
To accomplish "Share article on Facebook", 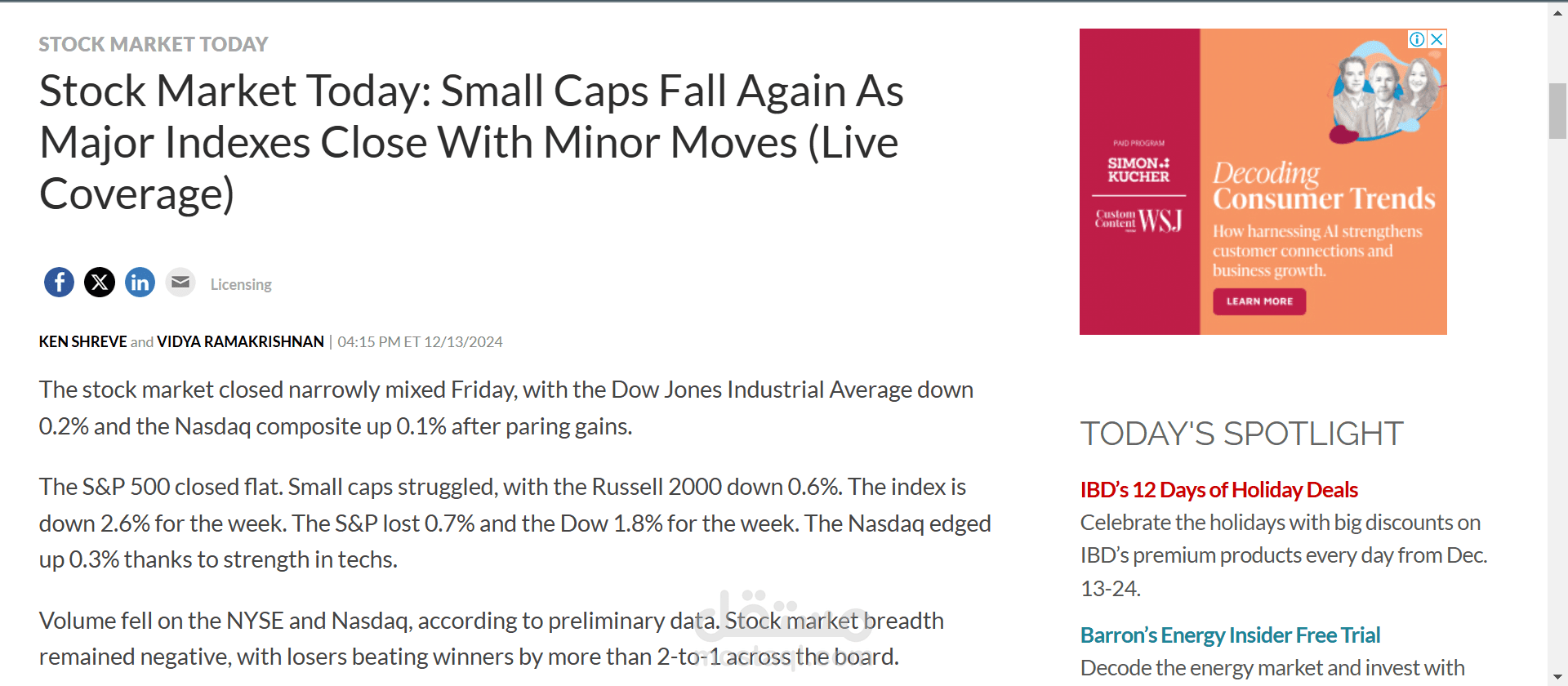I will pyautogui.click(x=59, y=283).
